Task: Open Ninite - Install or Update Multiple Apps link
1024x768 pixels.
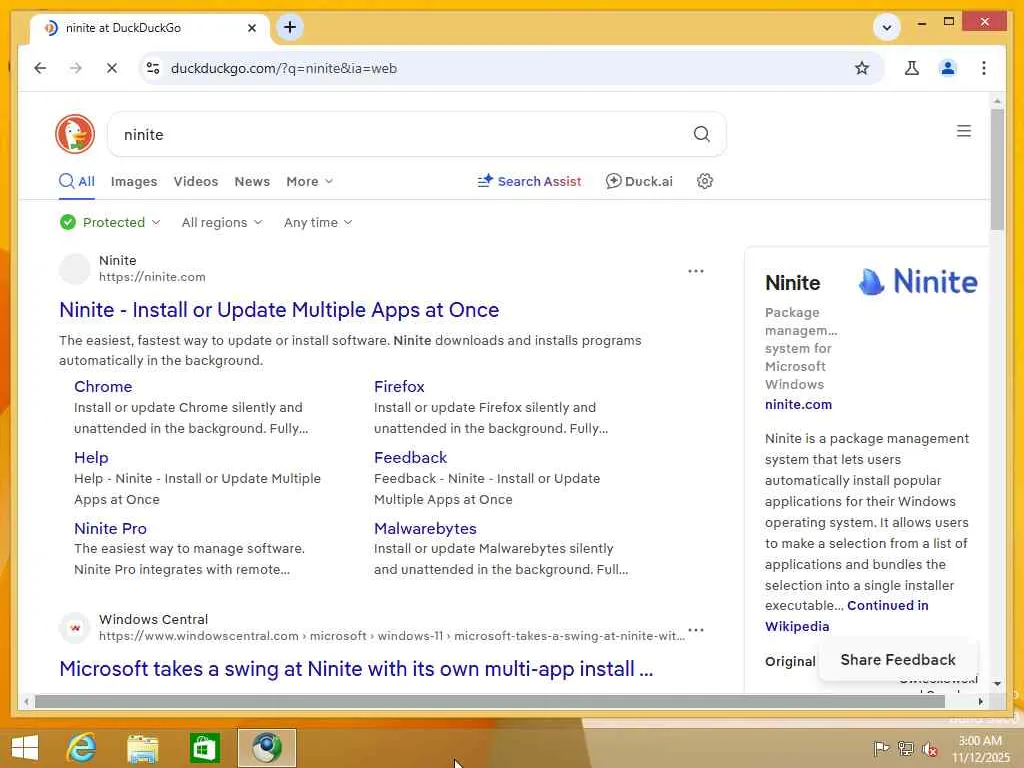Action: [x=279, y=310]
